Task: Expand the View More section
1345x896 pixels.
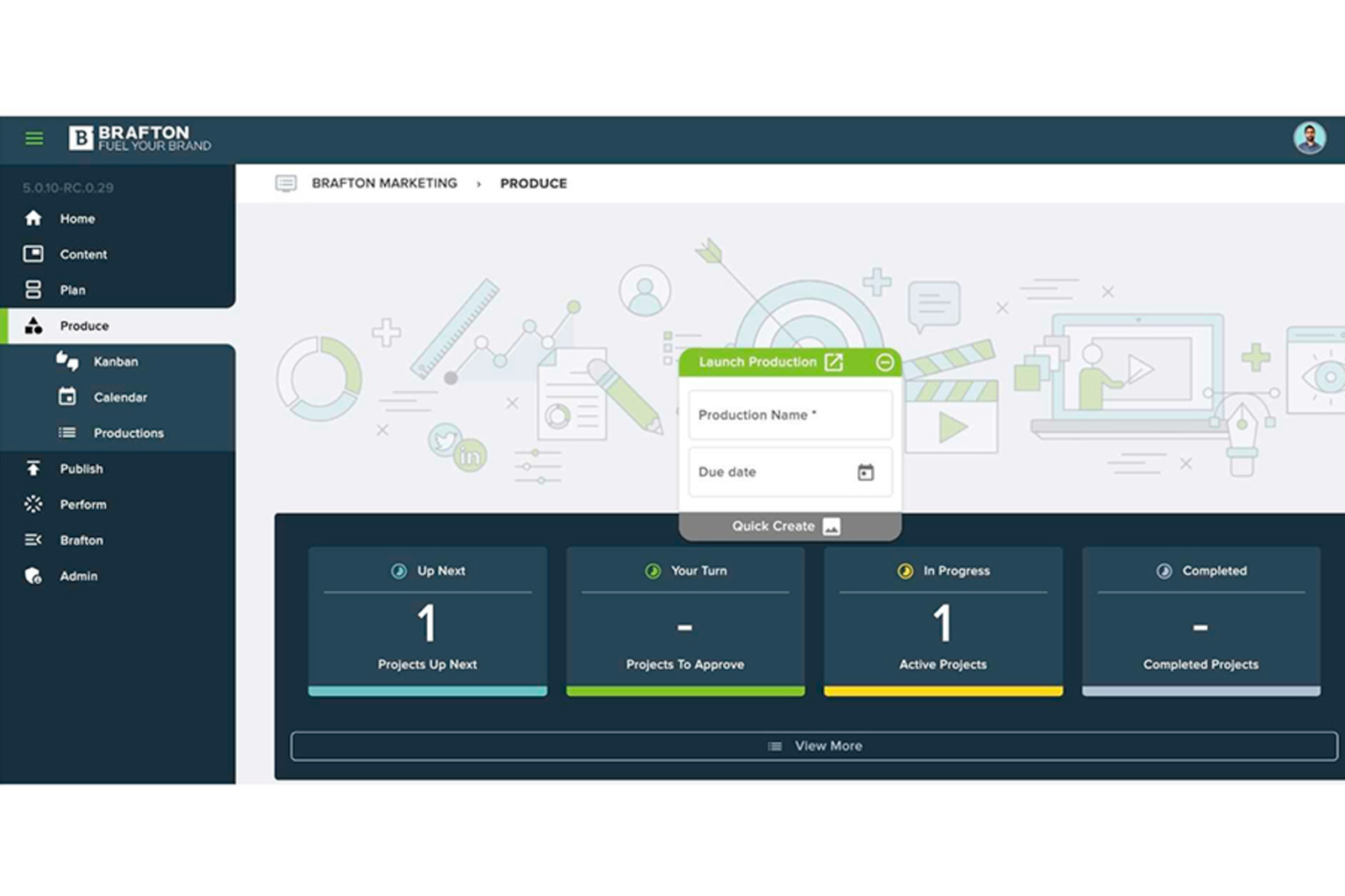Action: click(x=813, y=746)
